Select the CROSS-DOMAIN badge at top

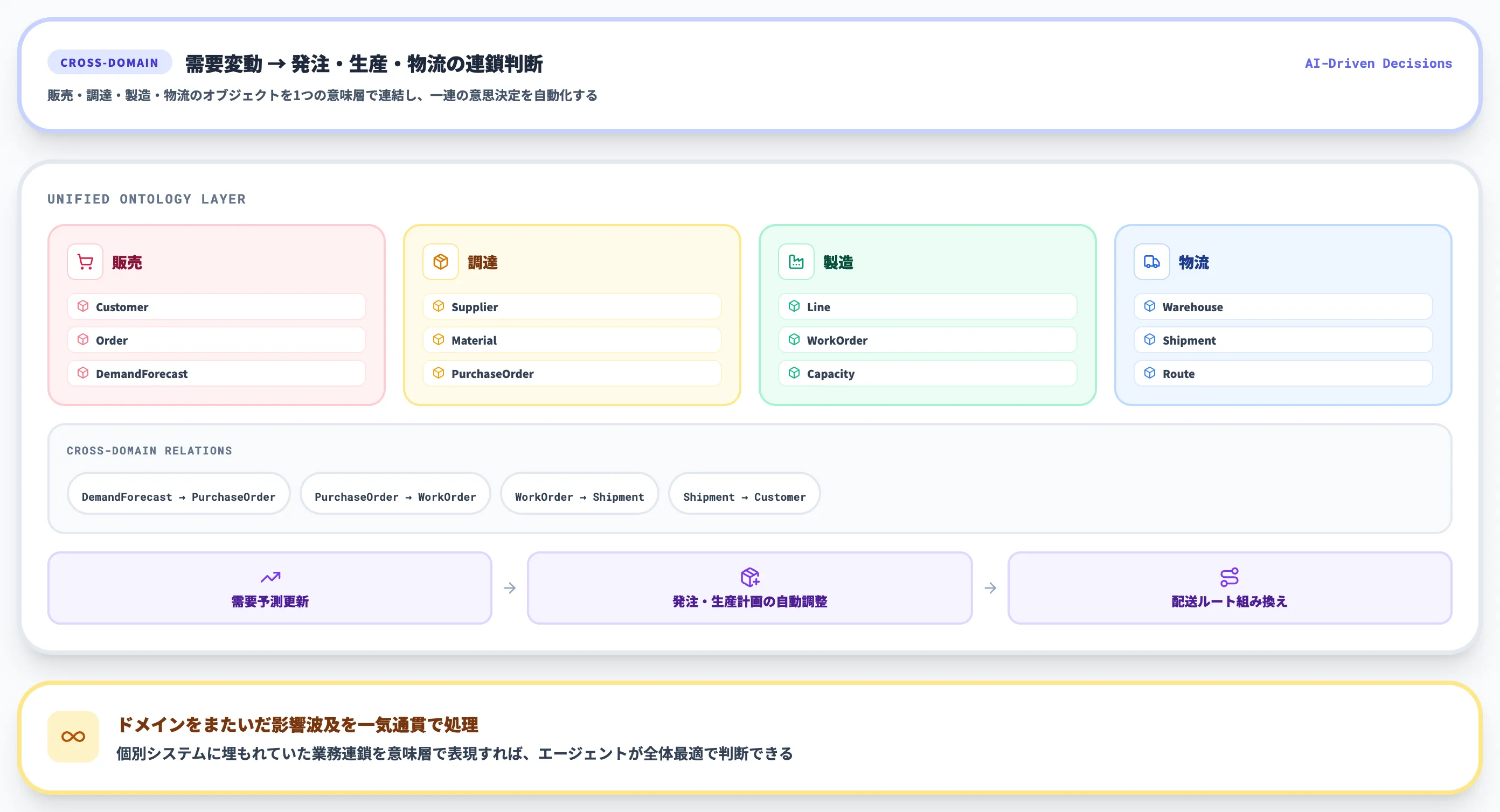pyautogui.click(x=109, y=62)
